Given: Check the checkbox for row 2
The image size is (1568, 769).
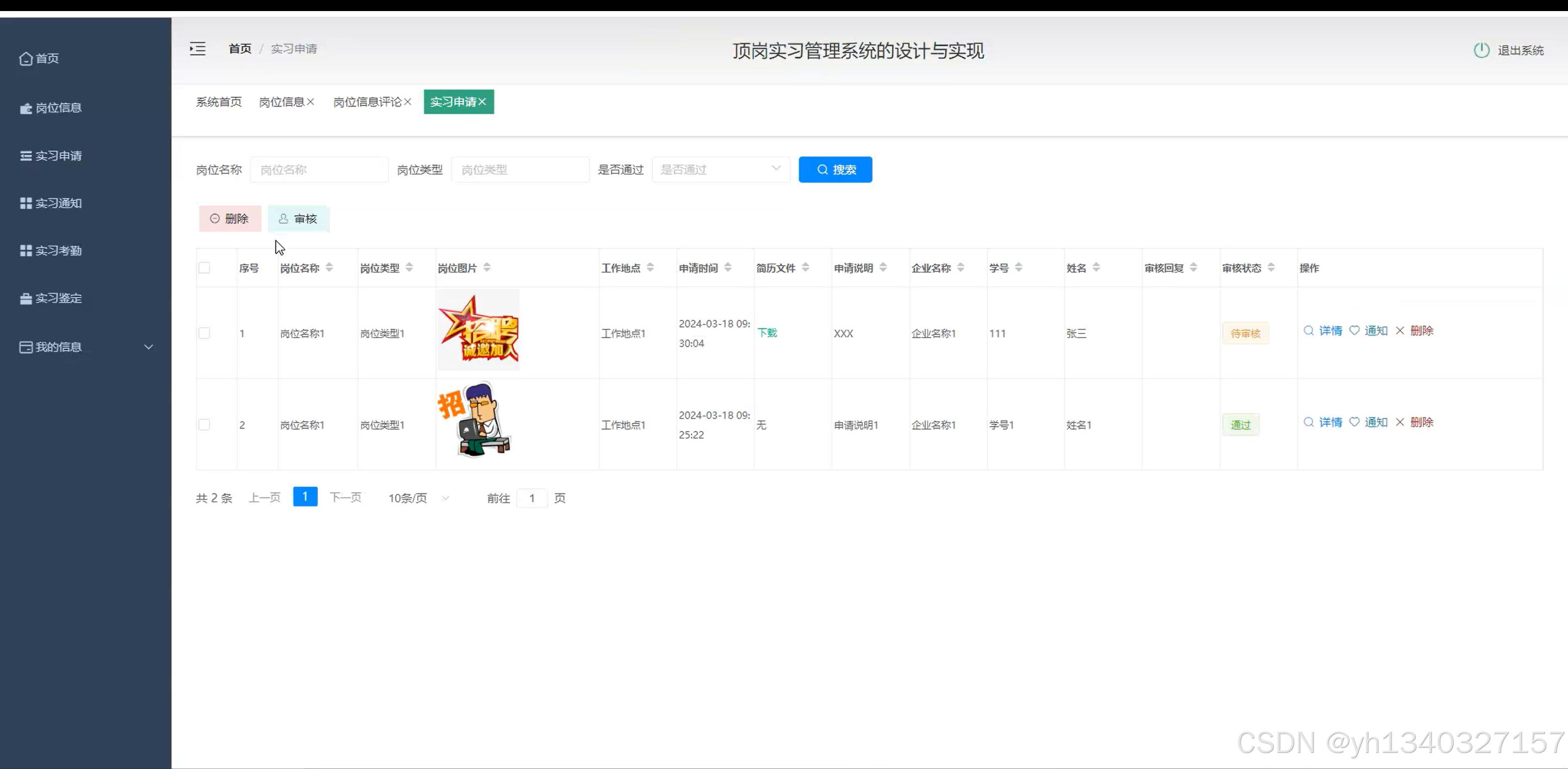Looking at the screenshot, I should tap(205, 424).
